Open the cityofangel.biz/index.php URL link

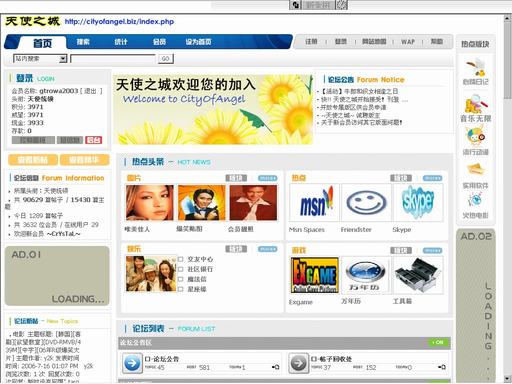coord(119,22)
